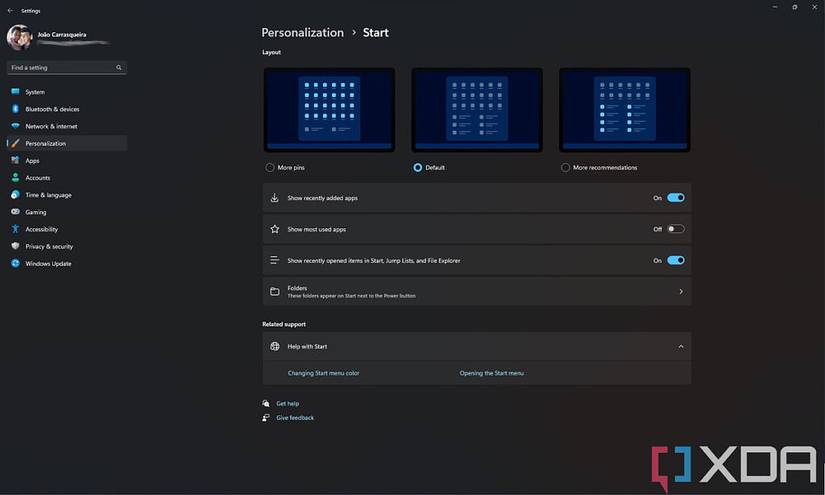The width and height of the screenshot is (825, 495).
Task: Switch to Apps settings
Action: (x=67, y=160)
